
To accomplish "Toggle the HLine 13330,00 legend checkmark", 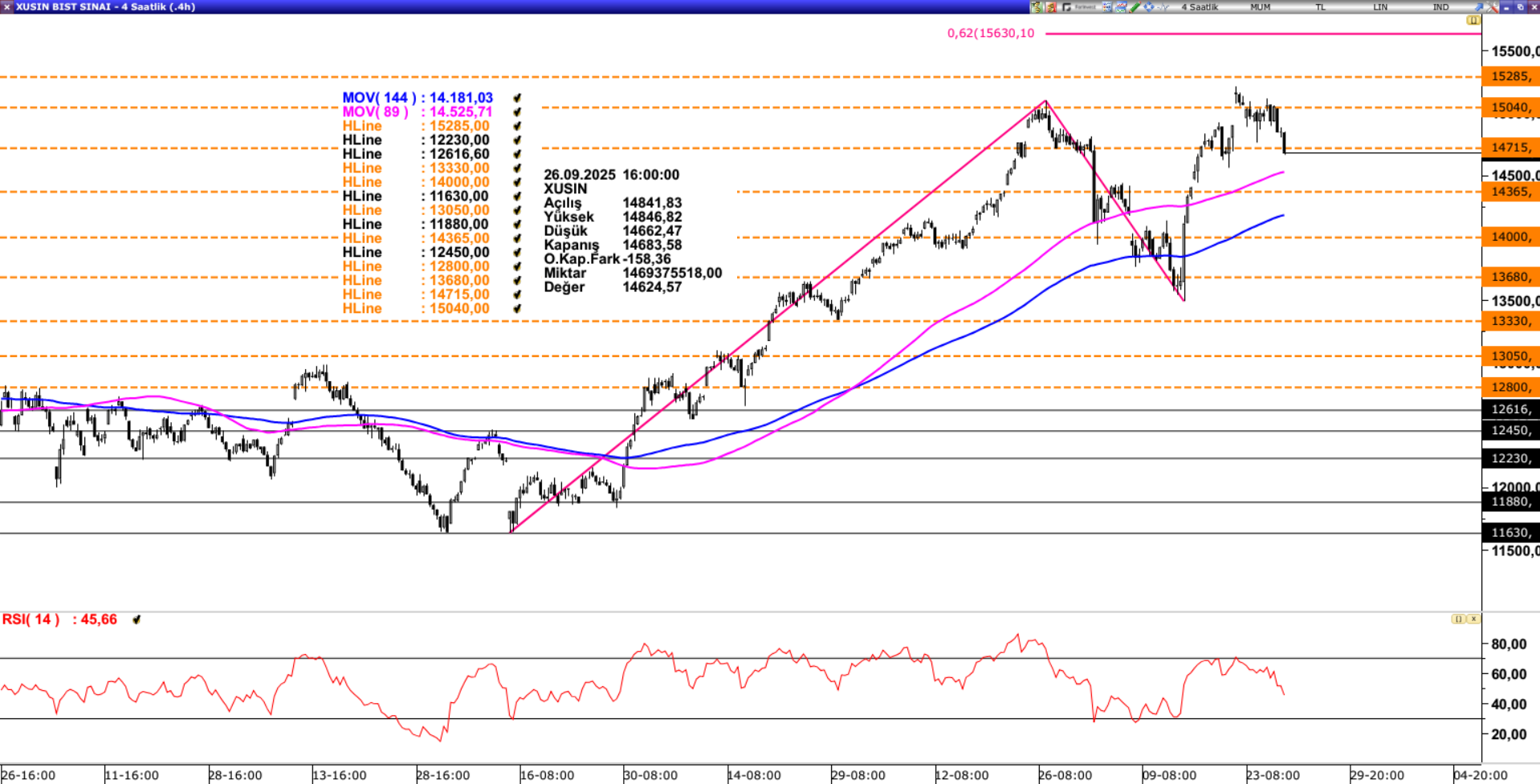I will 517,169.
